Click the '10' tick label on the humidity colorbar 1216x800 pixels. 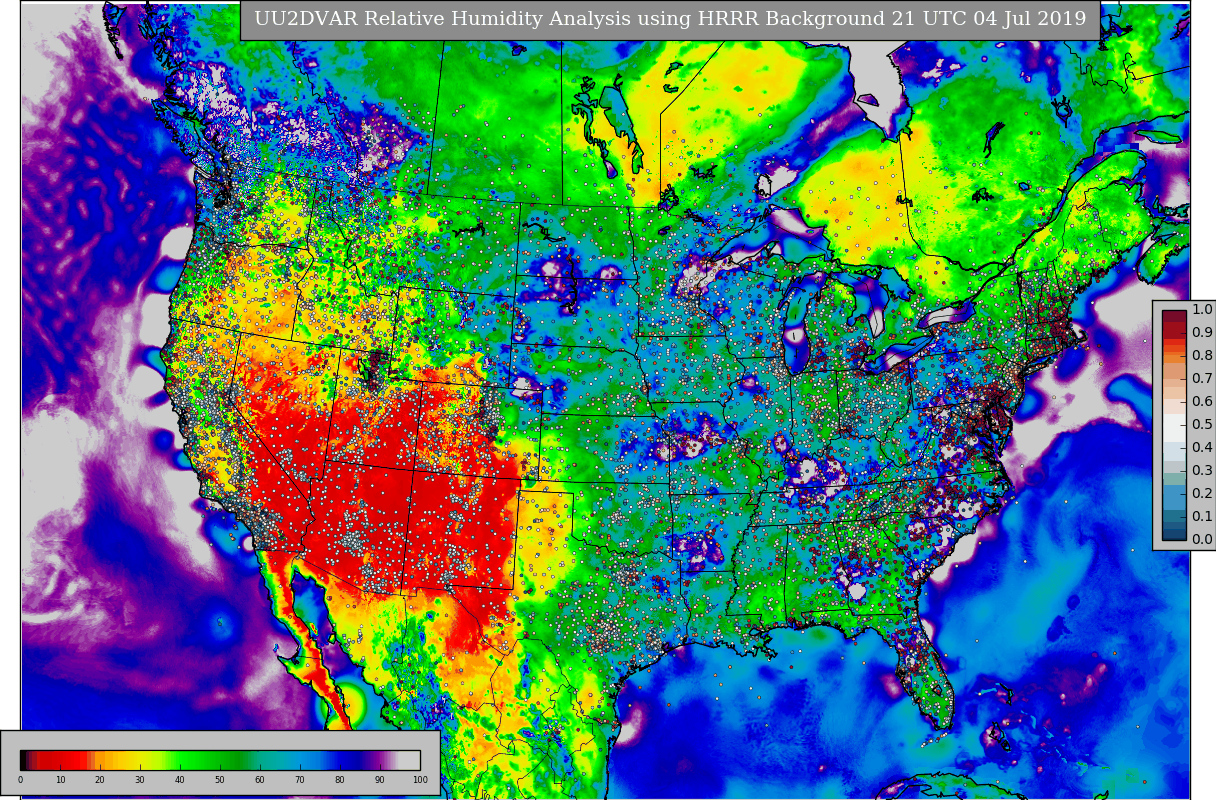point(60,780)
